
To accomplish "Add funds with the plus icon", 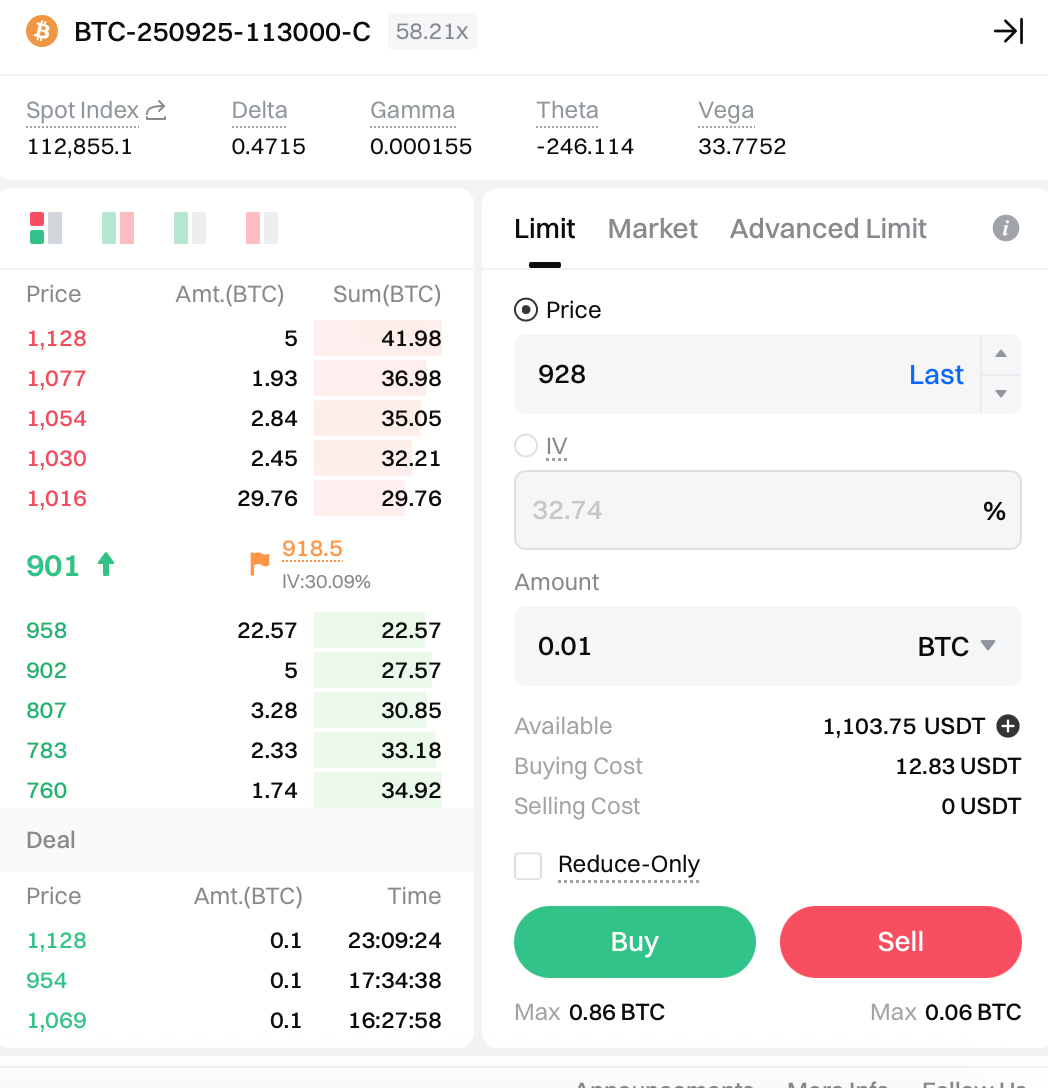I will [x=1008, y=726].
